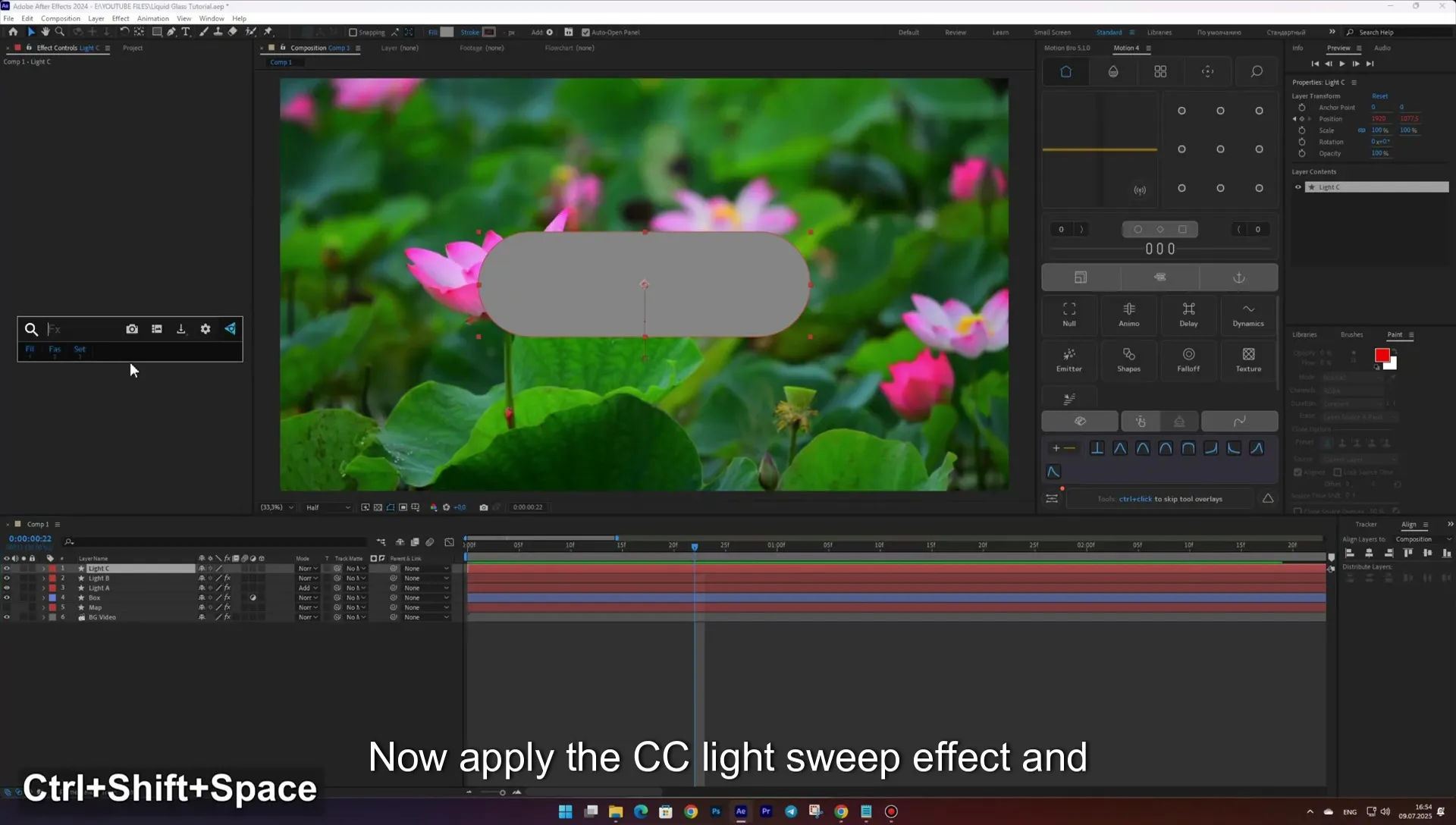Viewport: 1456px width, 825px height.
Task: Click the camera icon in FX search popup
Action: 132,329
